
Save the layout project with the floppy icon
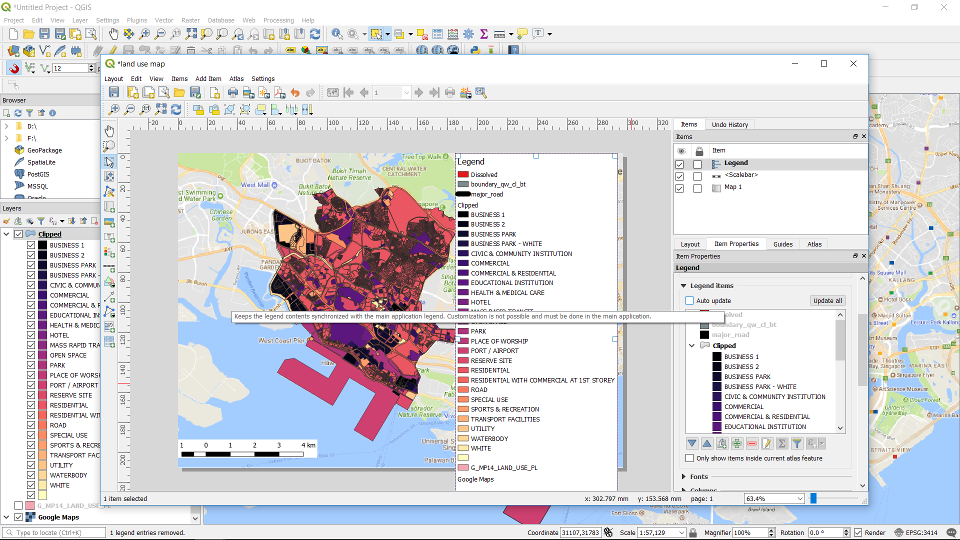[x=114, y=93]
